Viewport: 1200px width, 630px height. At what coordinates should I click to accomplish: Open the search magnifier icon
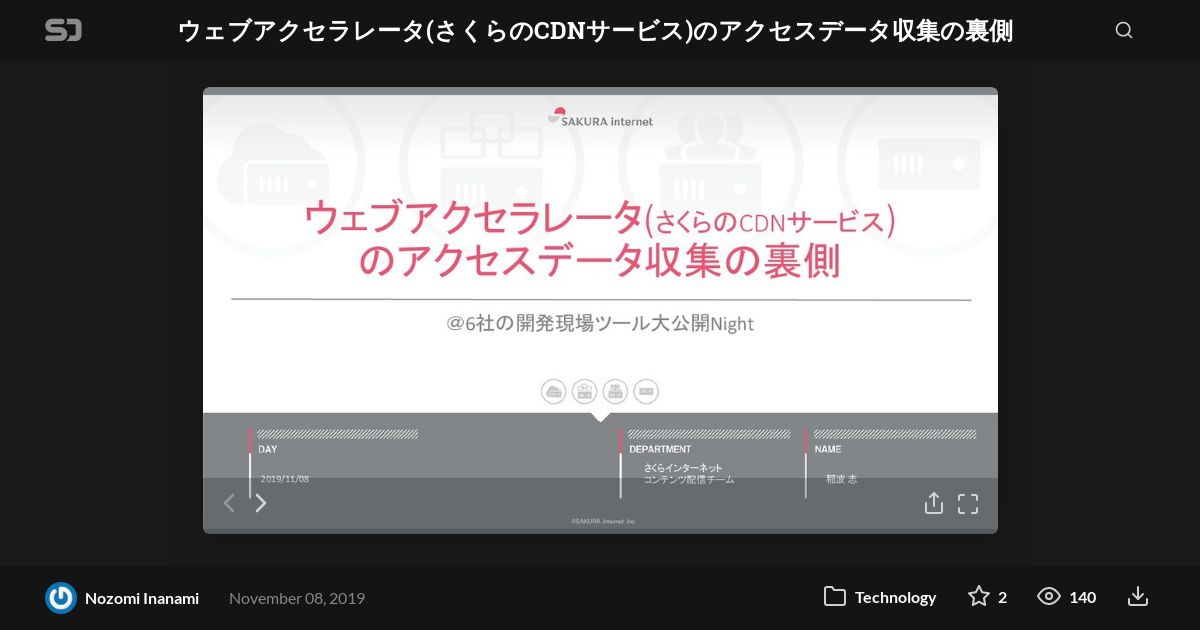[1124, 30]
